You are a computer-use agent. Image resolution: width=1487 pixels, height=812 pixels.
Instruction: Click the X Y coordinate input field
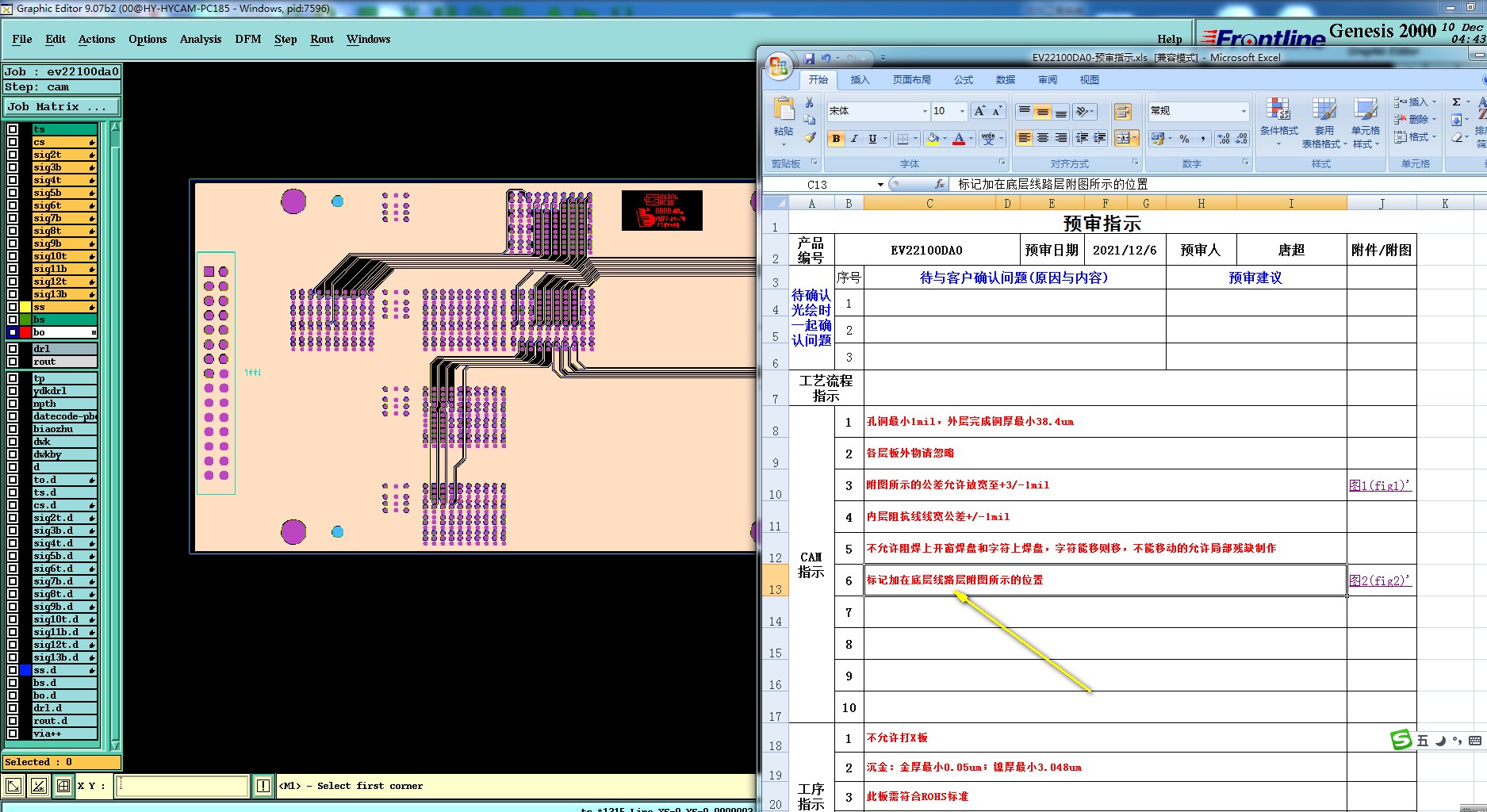(x=182, y=786)
